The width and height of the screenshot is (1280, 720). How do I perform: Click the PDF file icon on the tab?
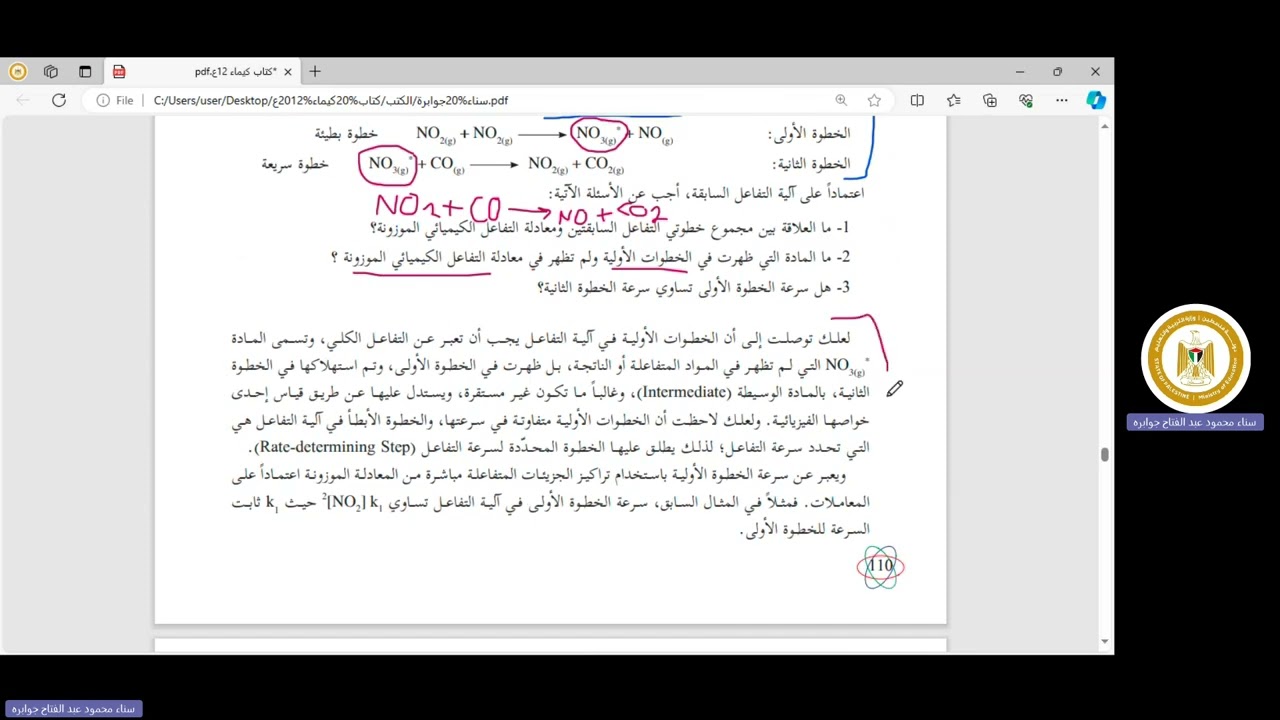pyautogui.click(x=119, y=71)
